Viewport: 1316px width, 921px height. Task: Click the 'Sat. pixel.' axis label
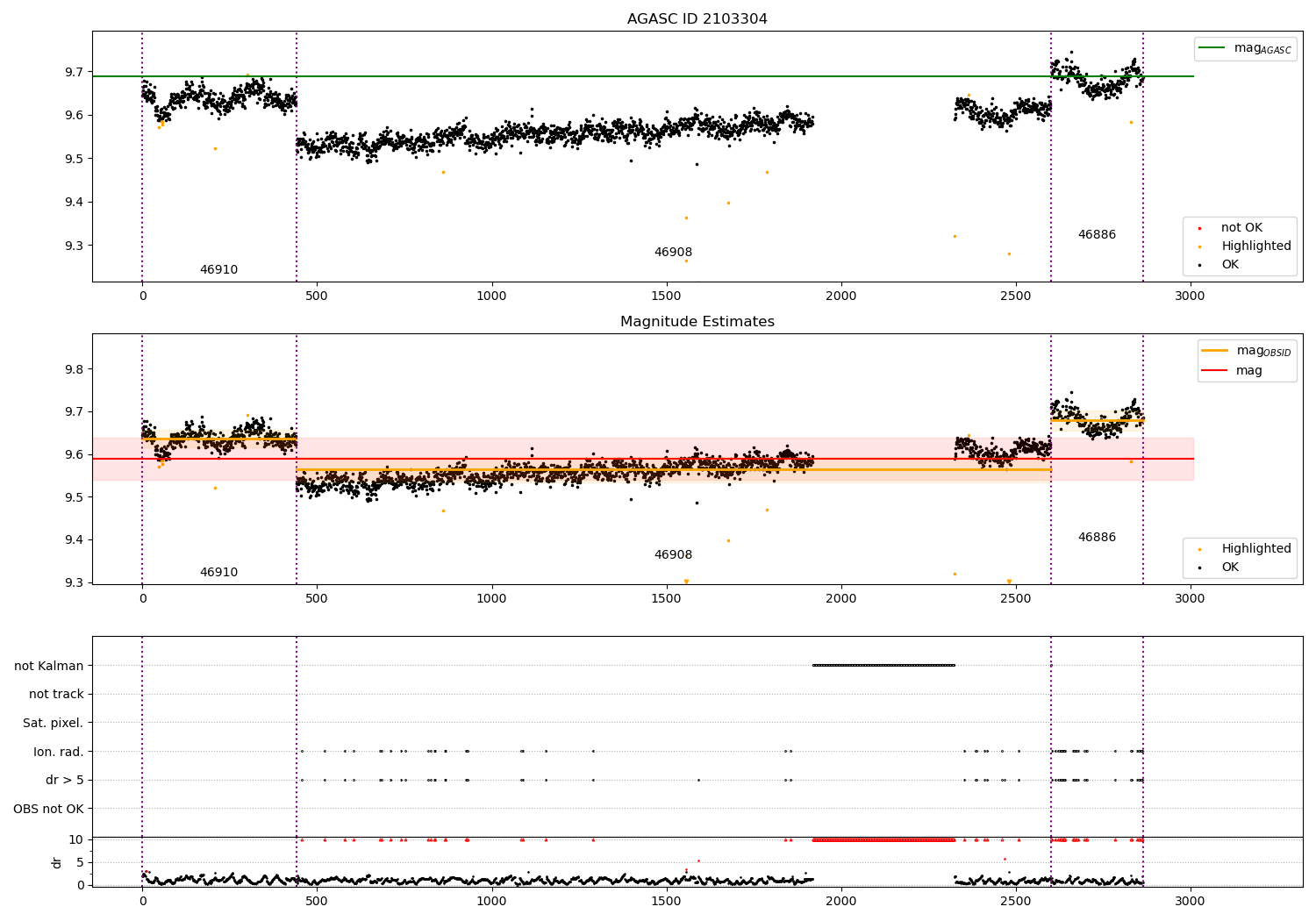53,724
